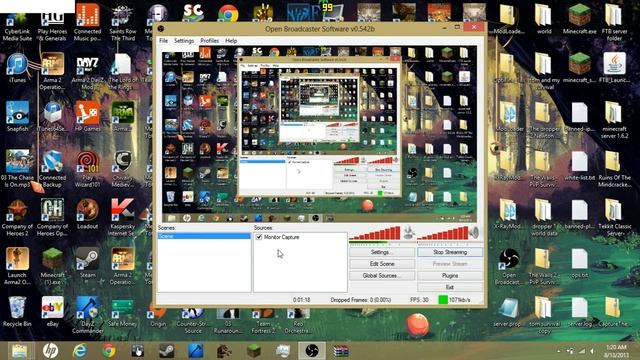Click the Settings... button in OBS
640x360 pixels.
pyautogui.click(x=382, y=252)
